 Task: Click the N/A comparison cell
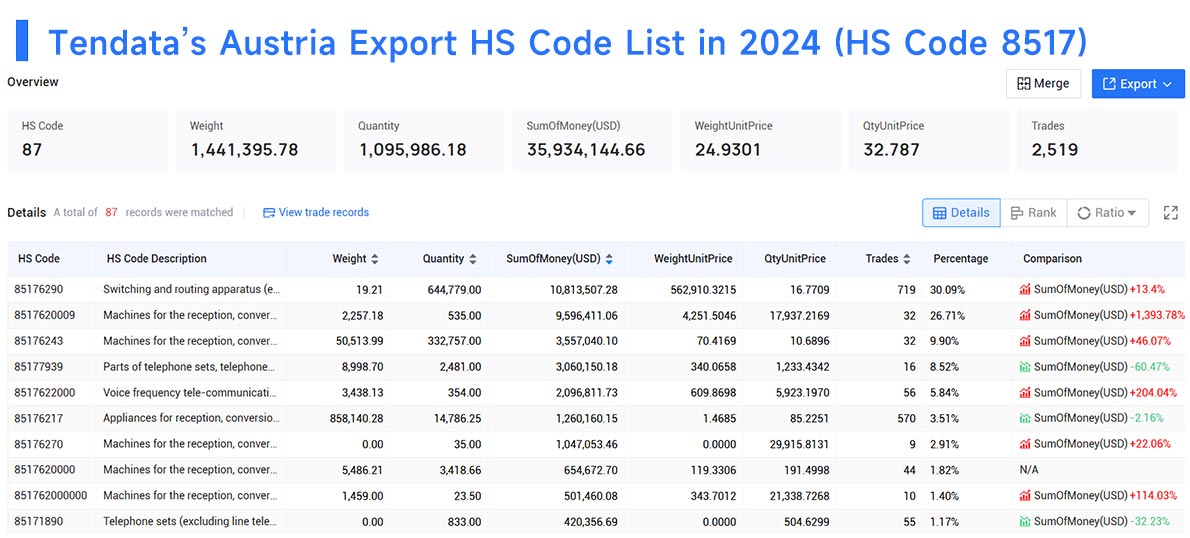pos(1029,470)
